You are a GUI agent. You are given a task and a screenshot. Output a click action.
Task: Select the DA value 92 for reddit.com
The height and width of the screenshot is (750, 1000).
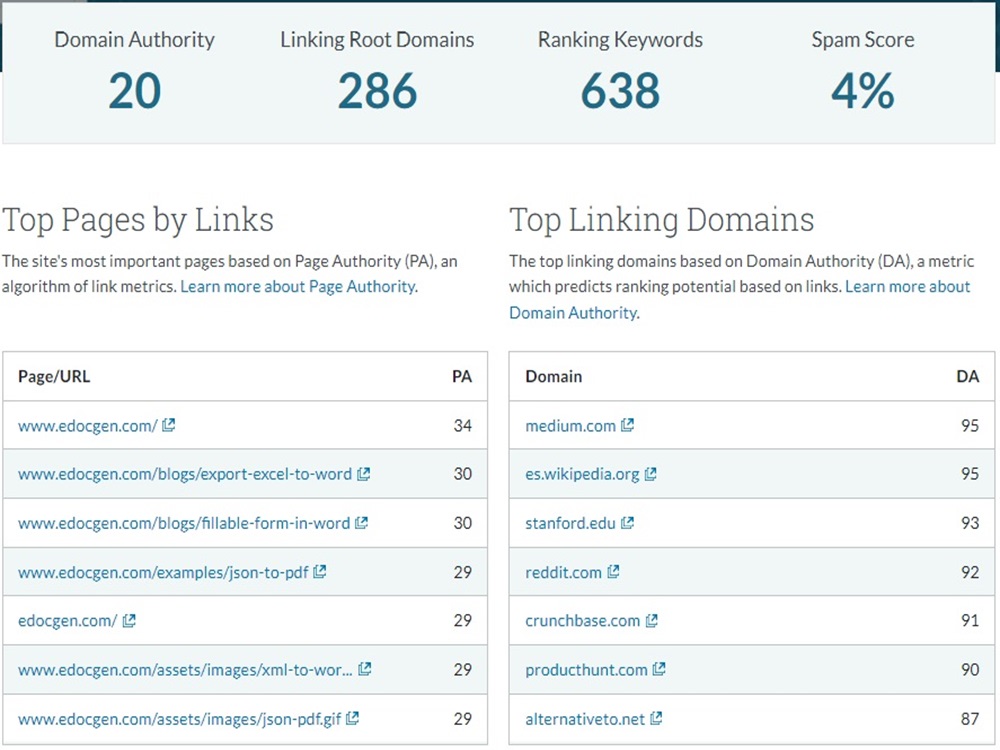click(970, 572)
